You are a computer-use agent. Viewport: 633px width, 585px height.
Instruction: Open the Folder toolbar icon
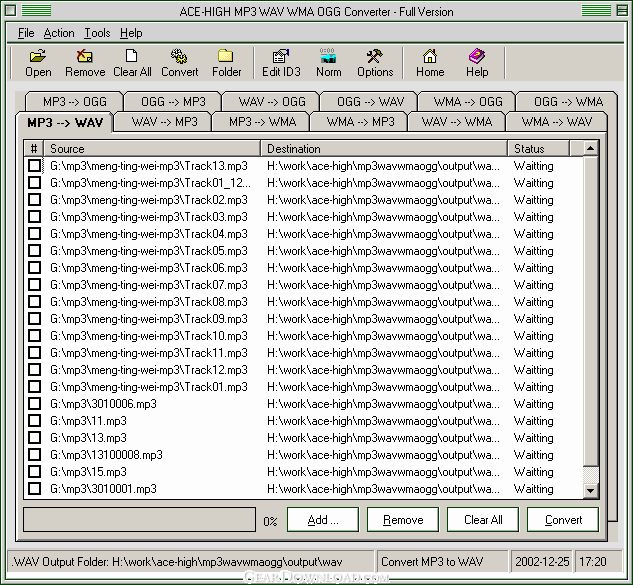[226, 63]
